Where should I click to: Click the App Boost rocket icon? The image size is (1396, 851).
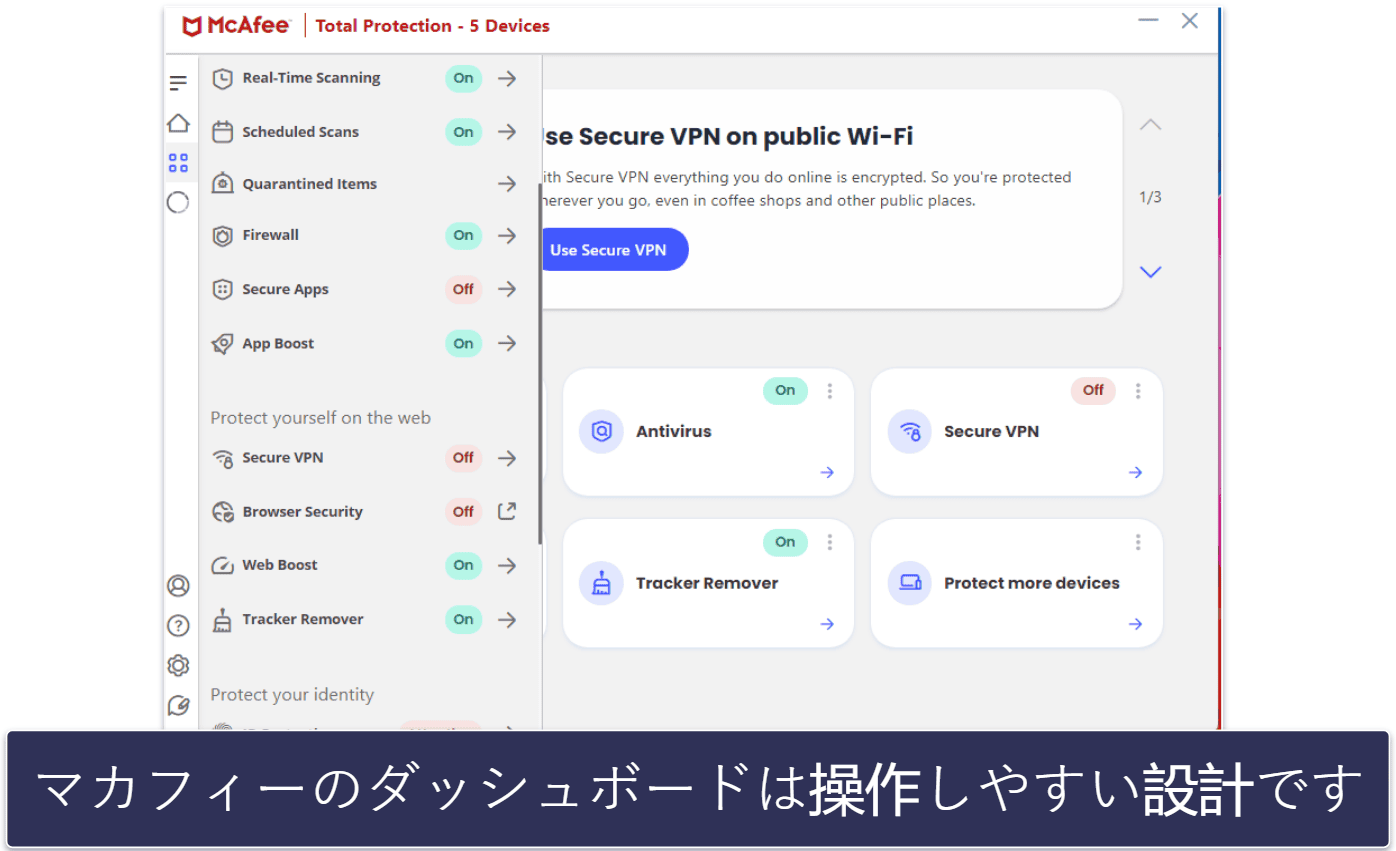click(223, 344)
